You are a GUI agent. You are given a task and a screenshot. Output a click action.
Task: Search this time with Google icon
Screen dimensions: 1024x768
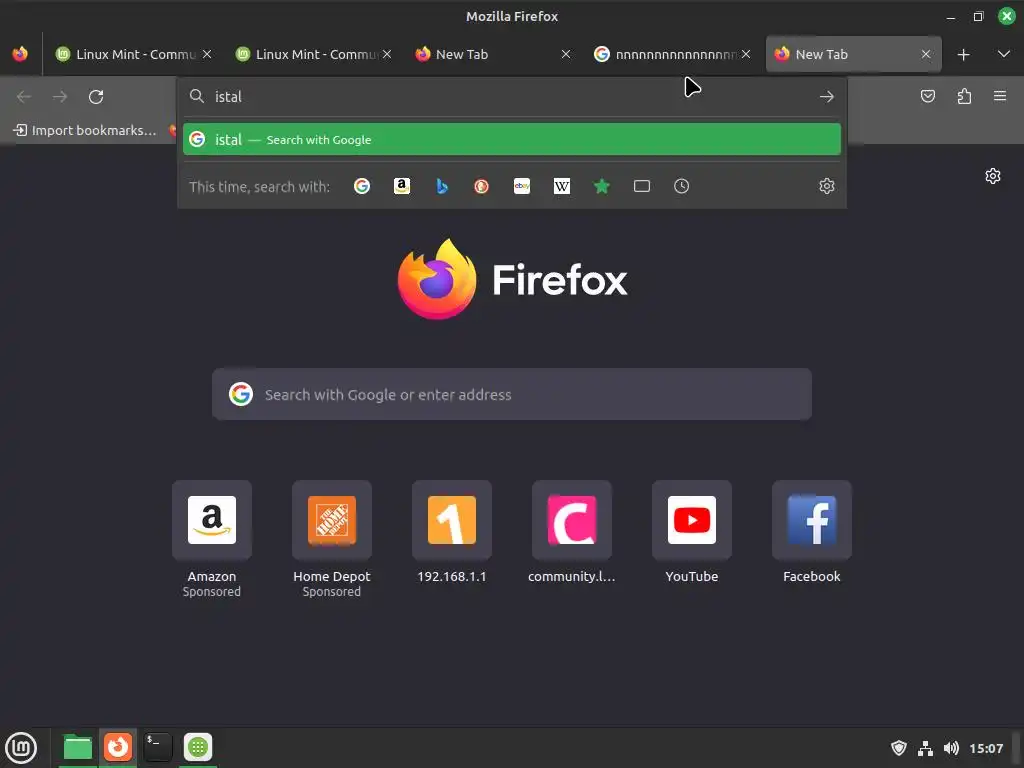(x=362, y=186)
